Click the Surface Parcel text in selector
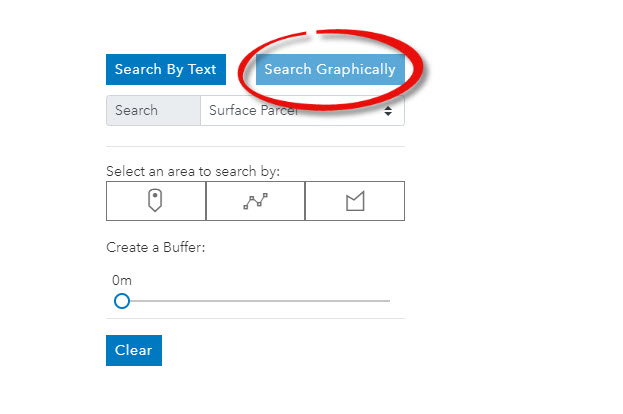Image resolution: width=623 pixels, height=414 pixels. pos(253,110)
